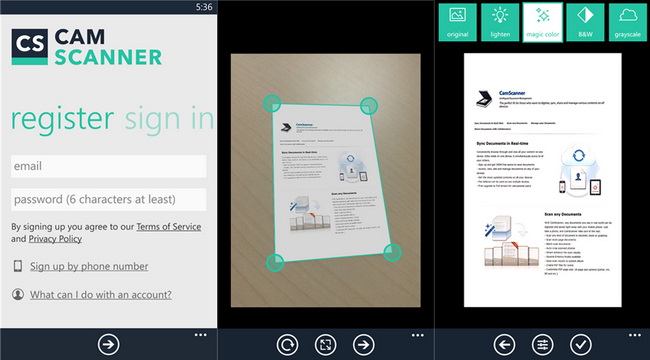The width and height of the screenshot is (650, 360).
Task: Submit registration with the arrow button
Action: click(109, 345)
